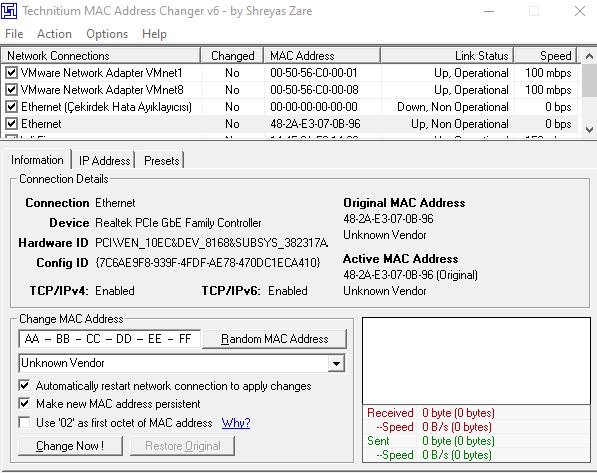
Task: Click the Hardware ID value text
Action: click(x=211, y=243)
